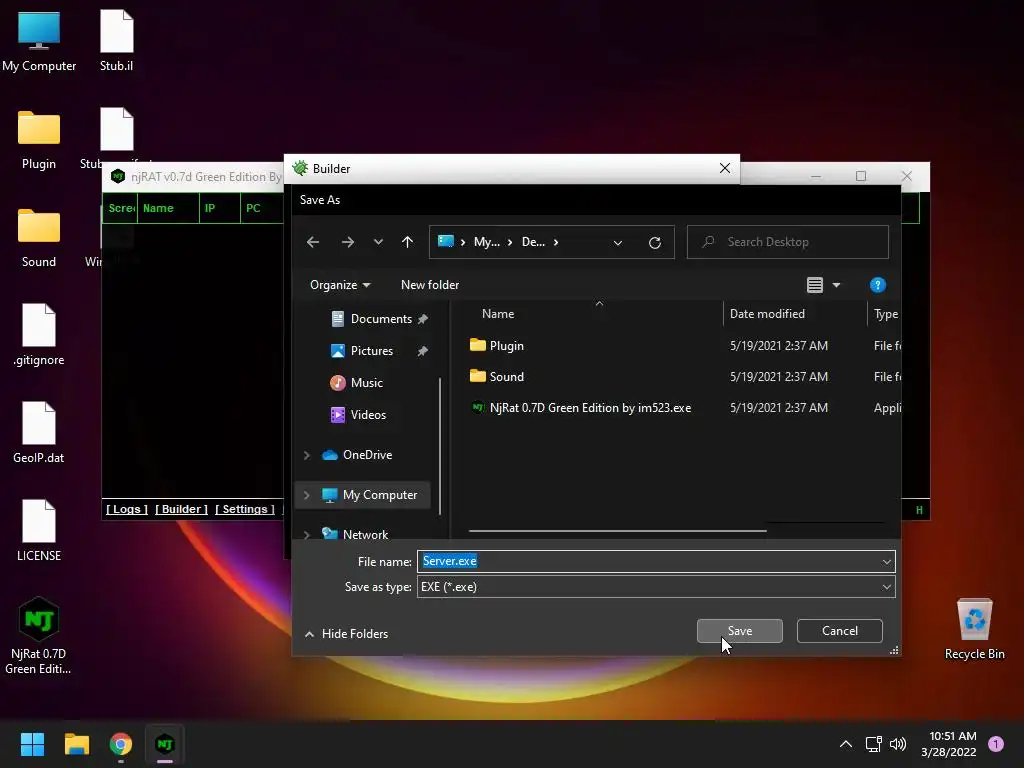Open the blue help icon

click(878, 285)
